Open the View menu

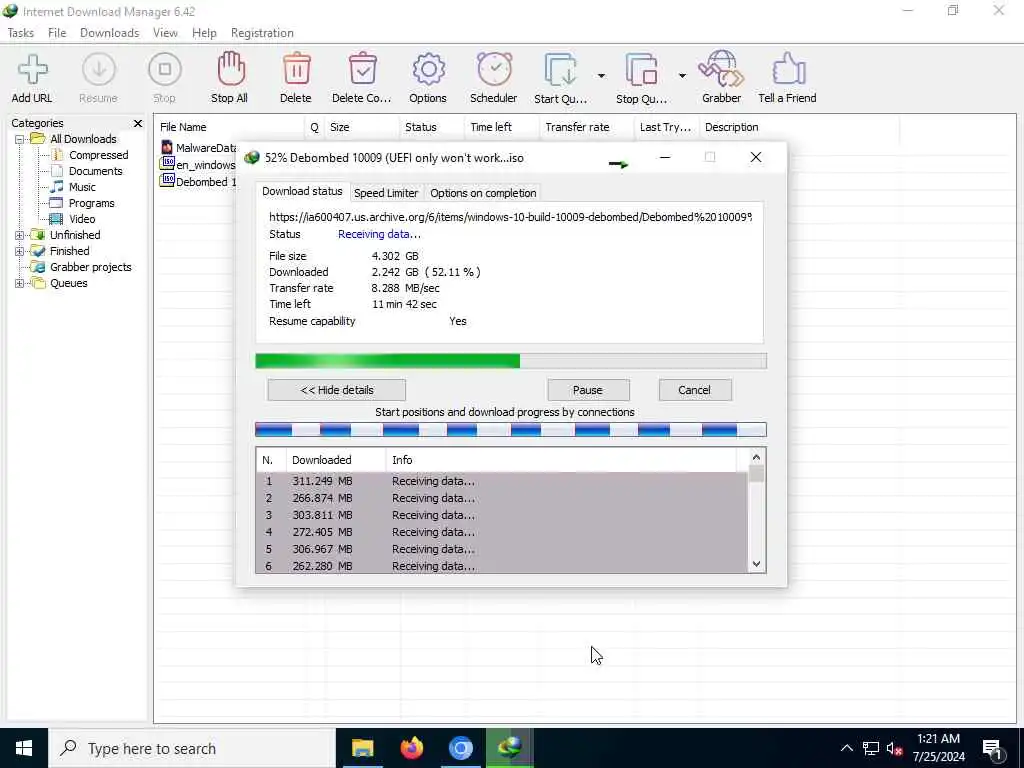click(165, 33)
